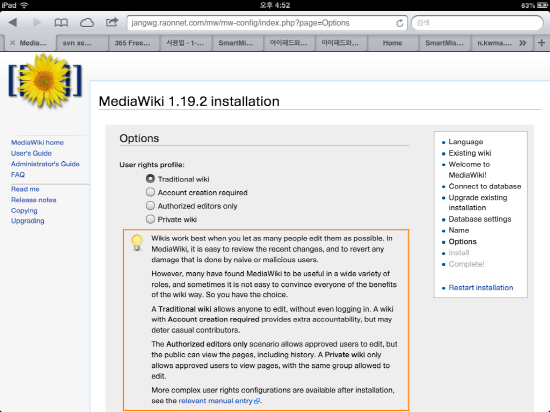The width and height of the screenshot is (550, 412).
Task: Tap the 검색 search field
Action: (477, 23)
